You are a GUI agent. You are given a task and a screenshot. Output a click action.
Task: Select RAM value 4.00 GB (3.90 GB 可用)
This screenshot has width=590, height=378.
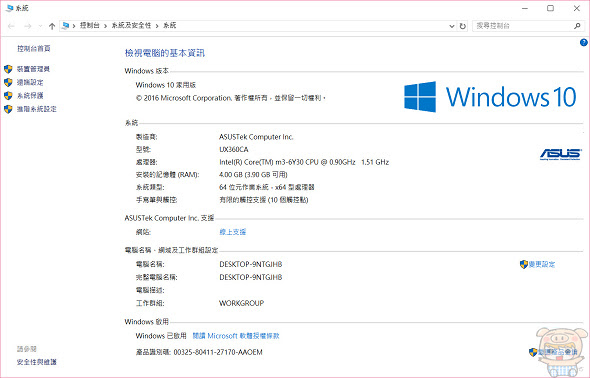pyautogui.click(x=253, y=175)
